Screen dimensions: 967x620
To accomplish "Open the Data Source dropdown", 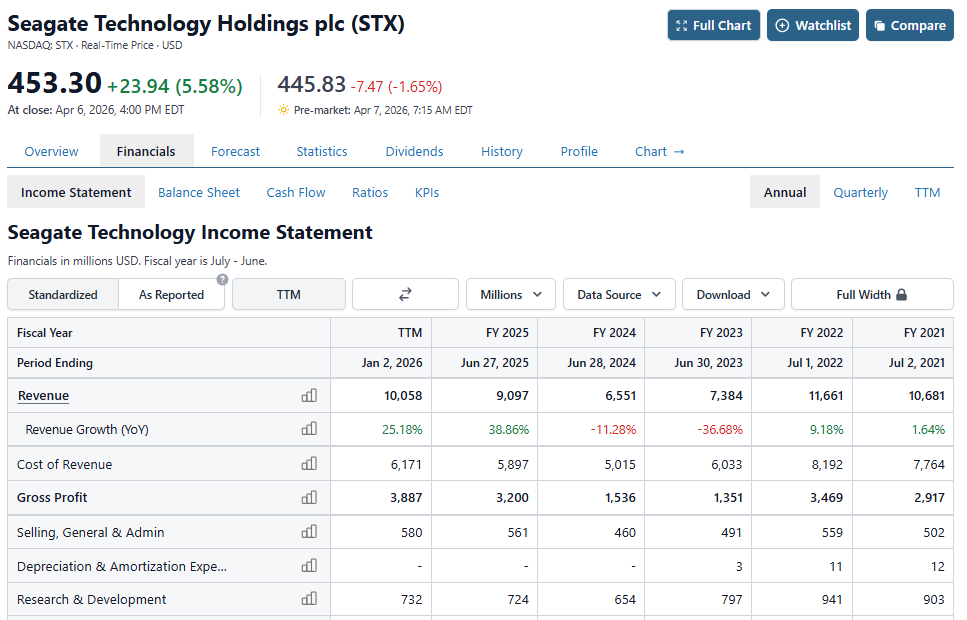I will click(x=619, y=294).
